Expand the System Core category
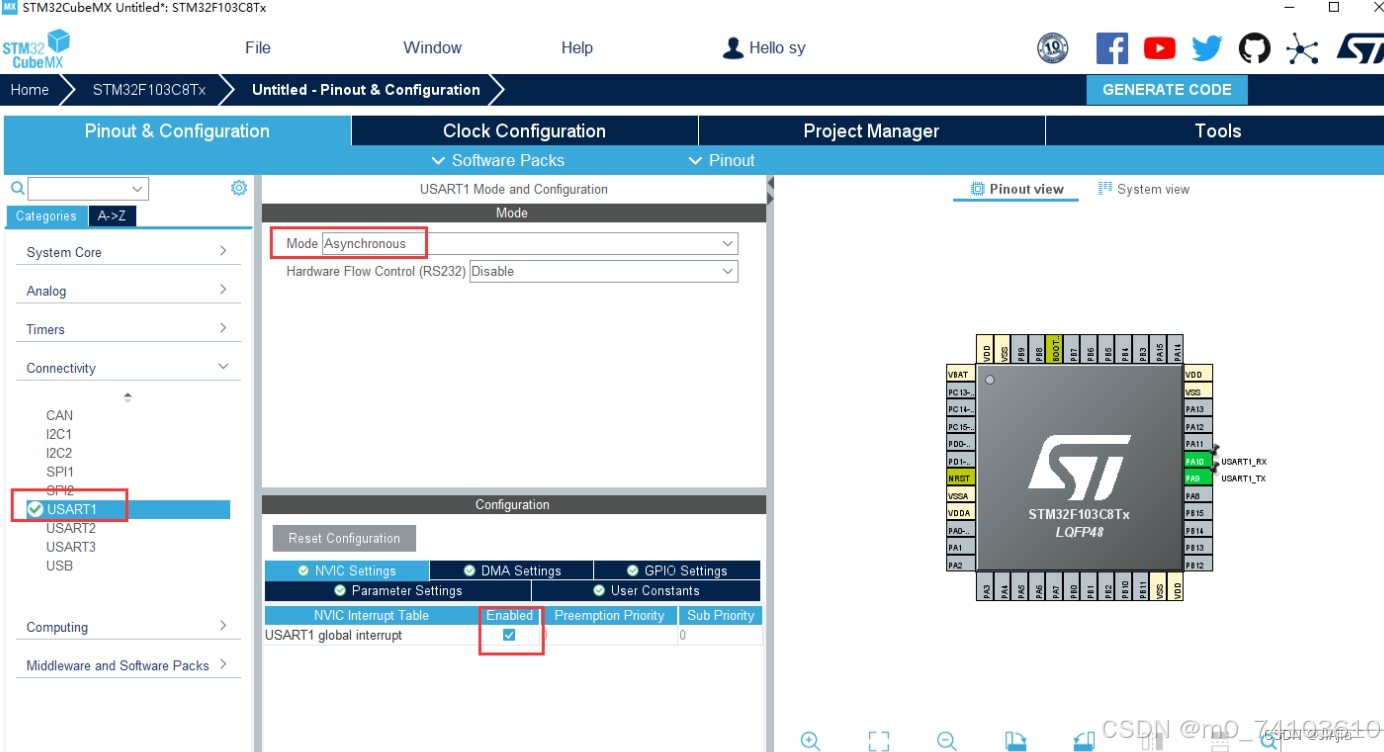The image size is (1384, 752). [127, 252]
